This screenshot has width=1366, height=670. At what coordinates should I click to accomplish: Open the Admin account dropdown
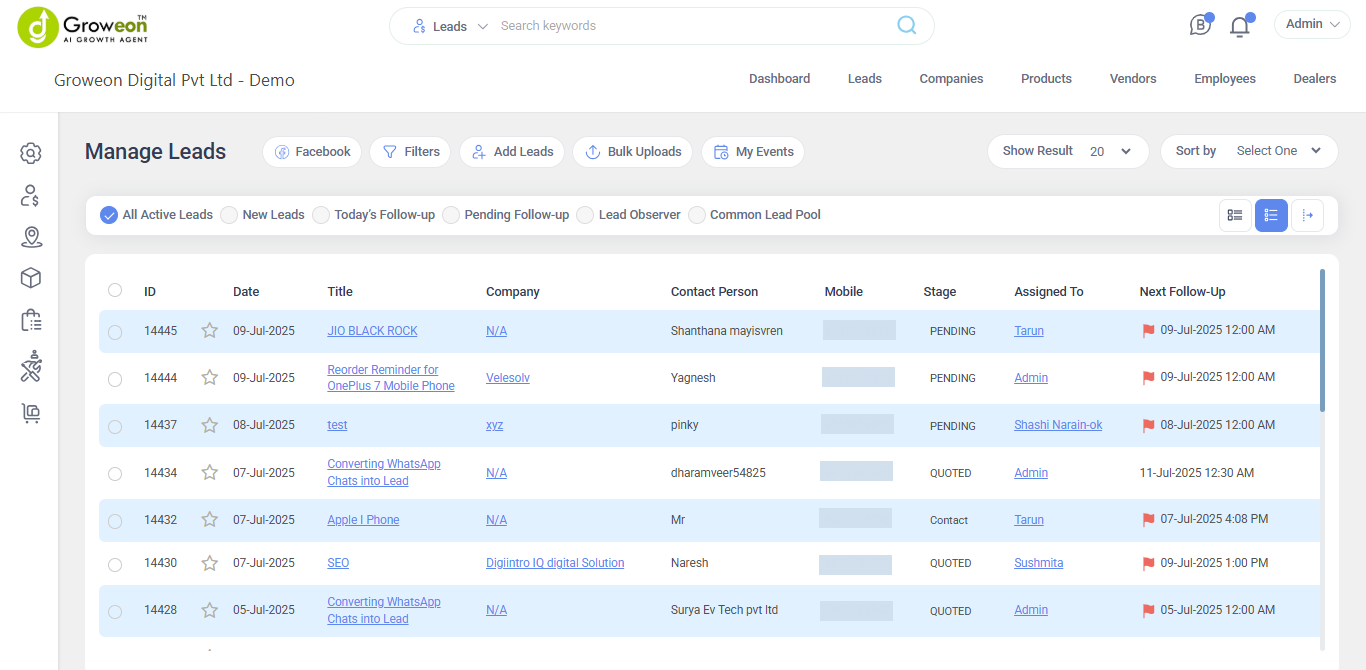1311,23
